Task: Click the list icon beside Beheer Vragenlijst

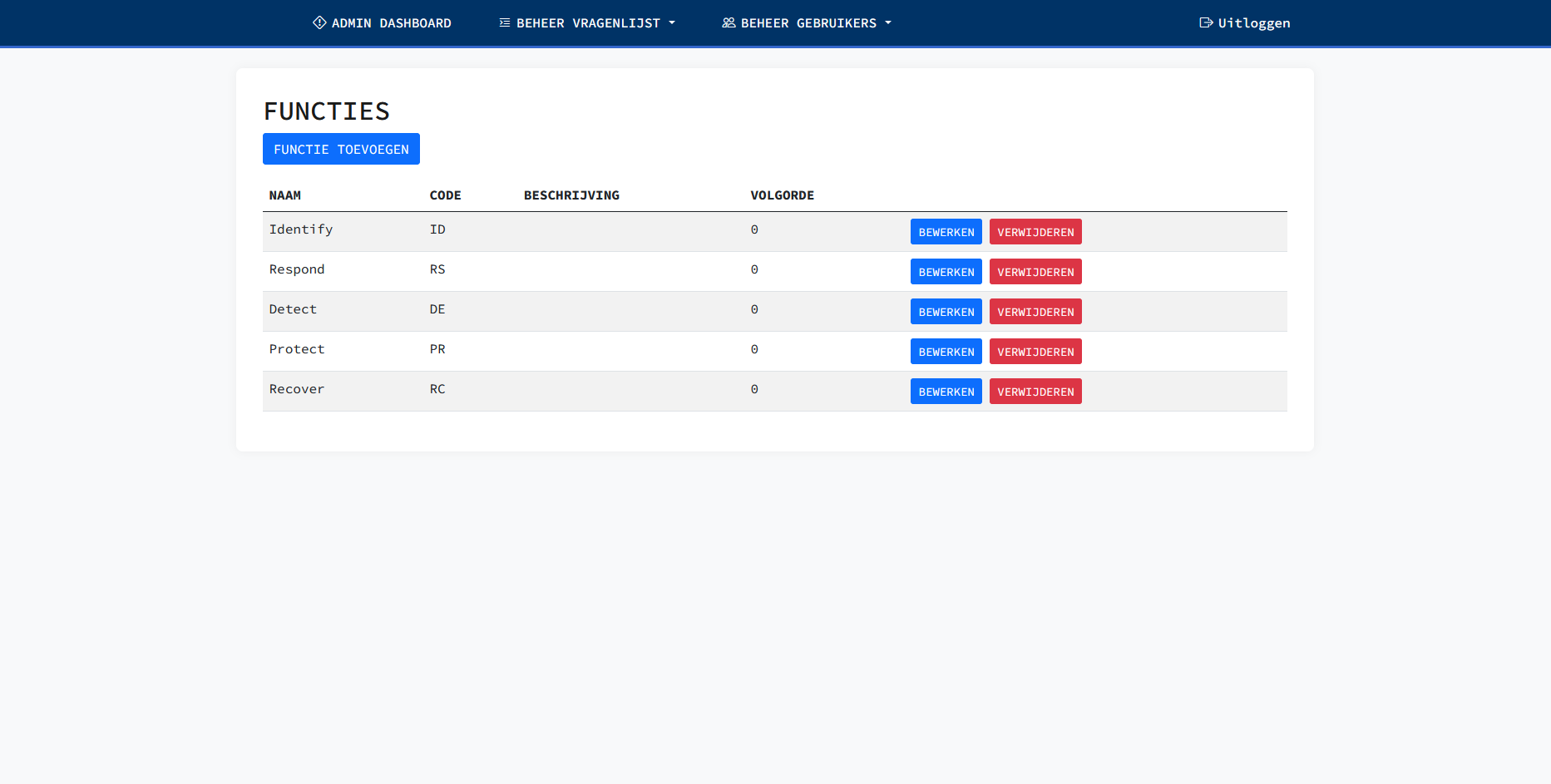Action: coord(505,22)
